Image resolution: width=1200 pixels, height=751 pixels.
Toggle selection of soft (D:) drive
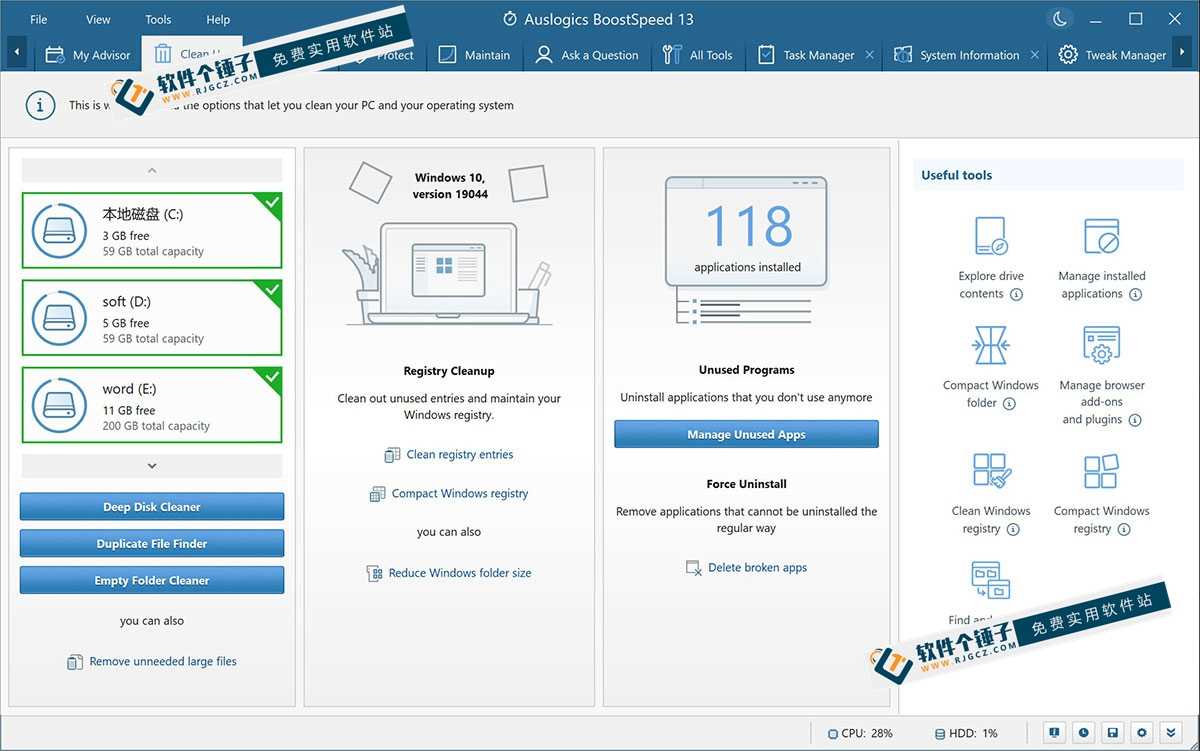[152, 318]
